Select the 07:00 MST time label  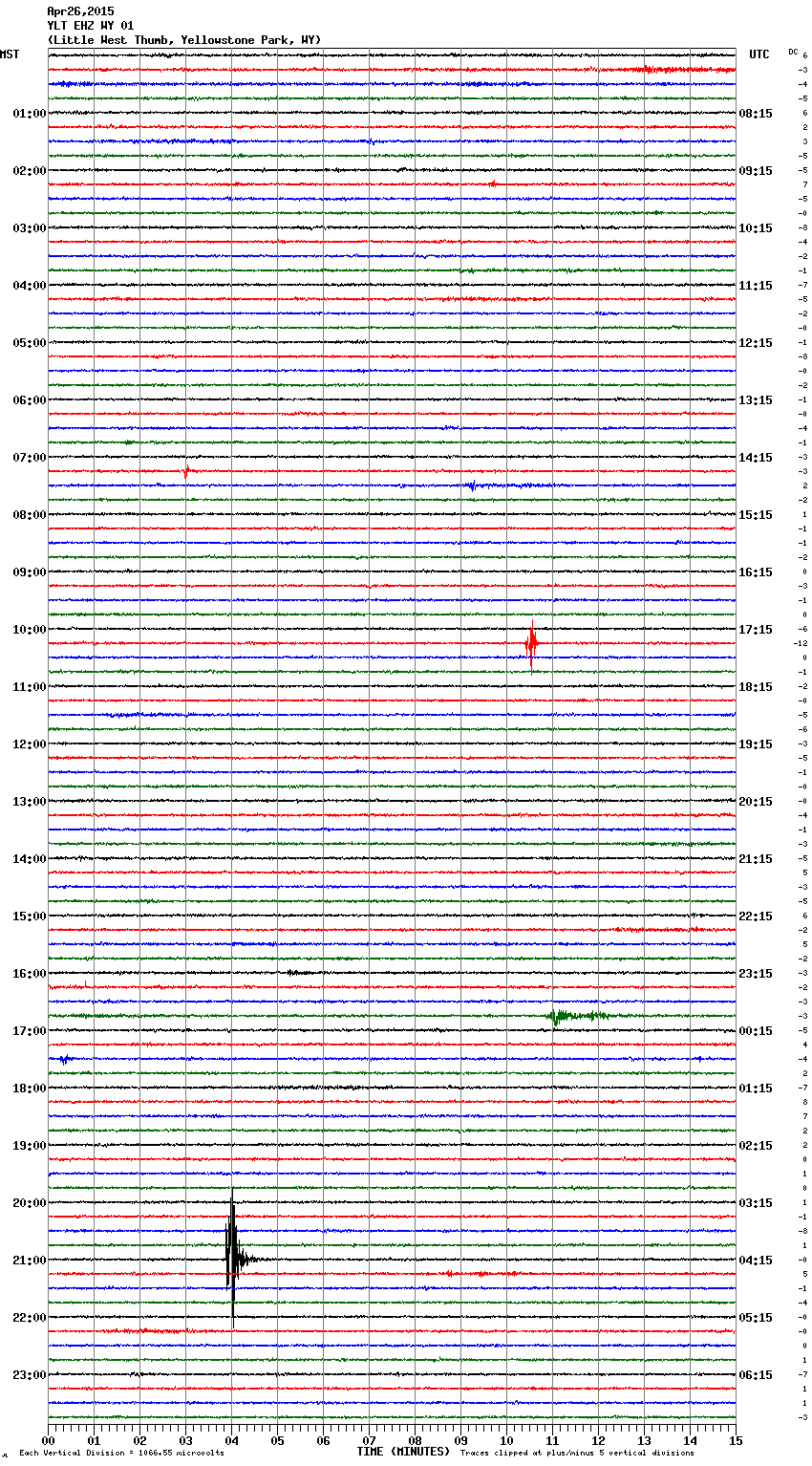click(30, 458)
